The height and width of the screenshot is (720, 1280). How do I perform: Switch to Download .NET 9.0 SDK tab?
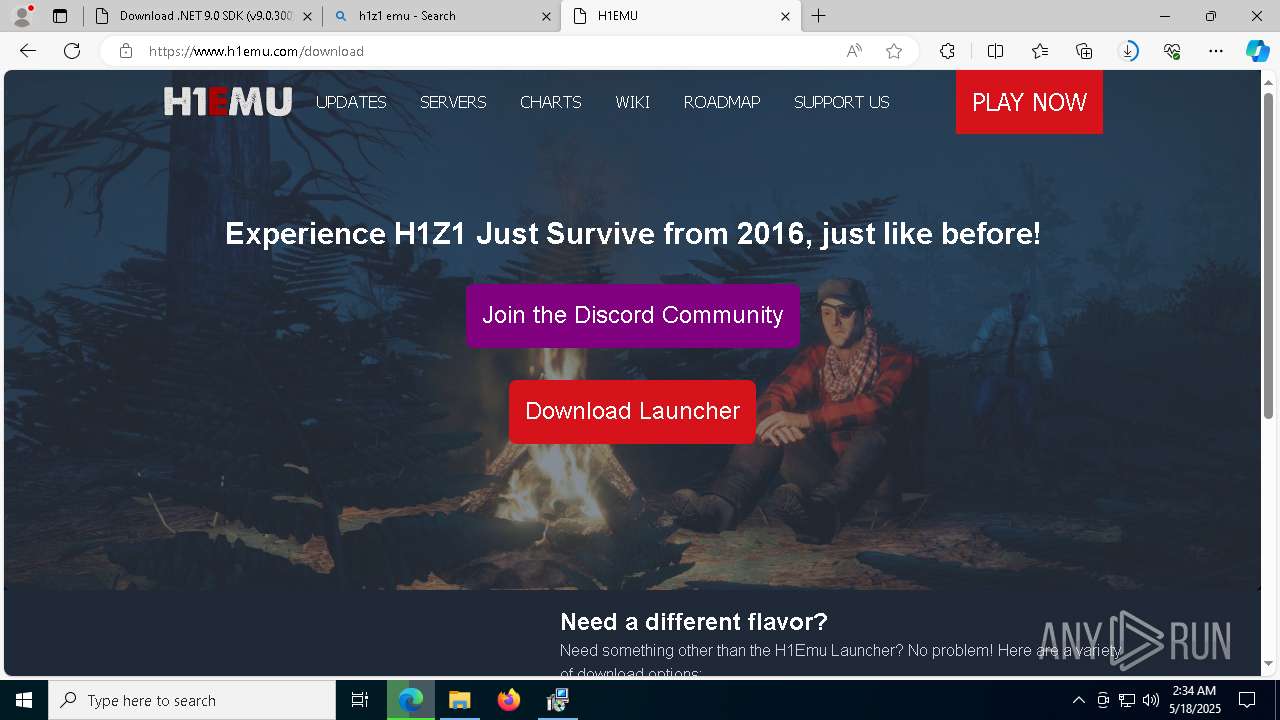[x=204, y=16]
